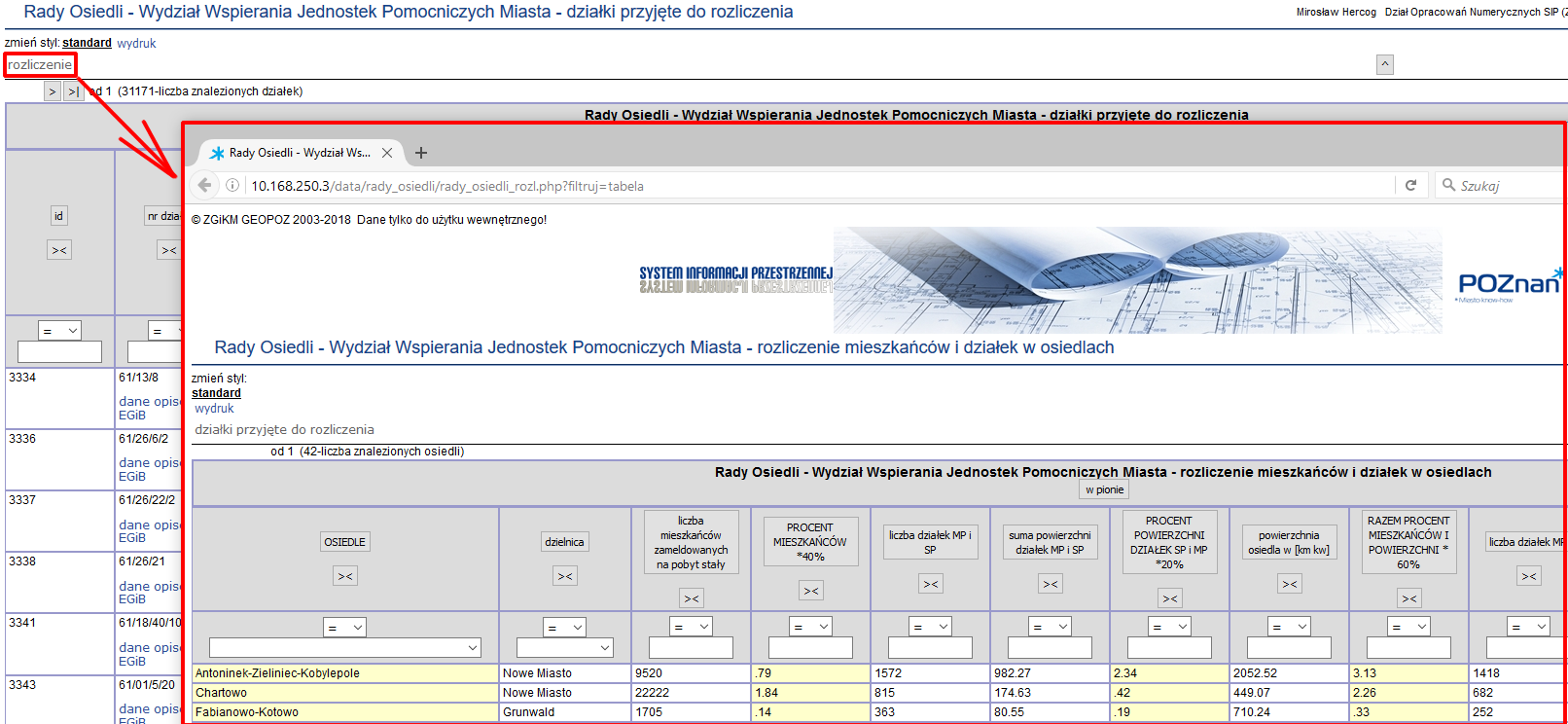Open a new browser tab with plus
Viewport: 1568px width, 724px height.
pyautogui.click(x=421, y=153)
